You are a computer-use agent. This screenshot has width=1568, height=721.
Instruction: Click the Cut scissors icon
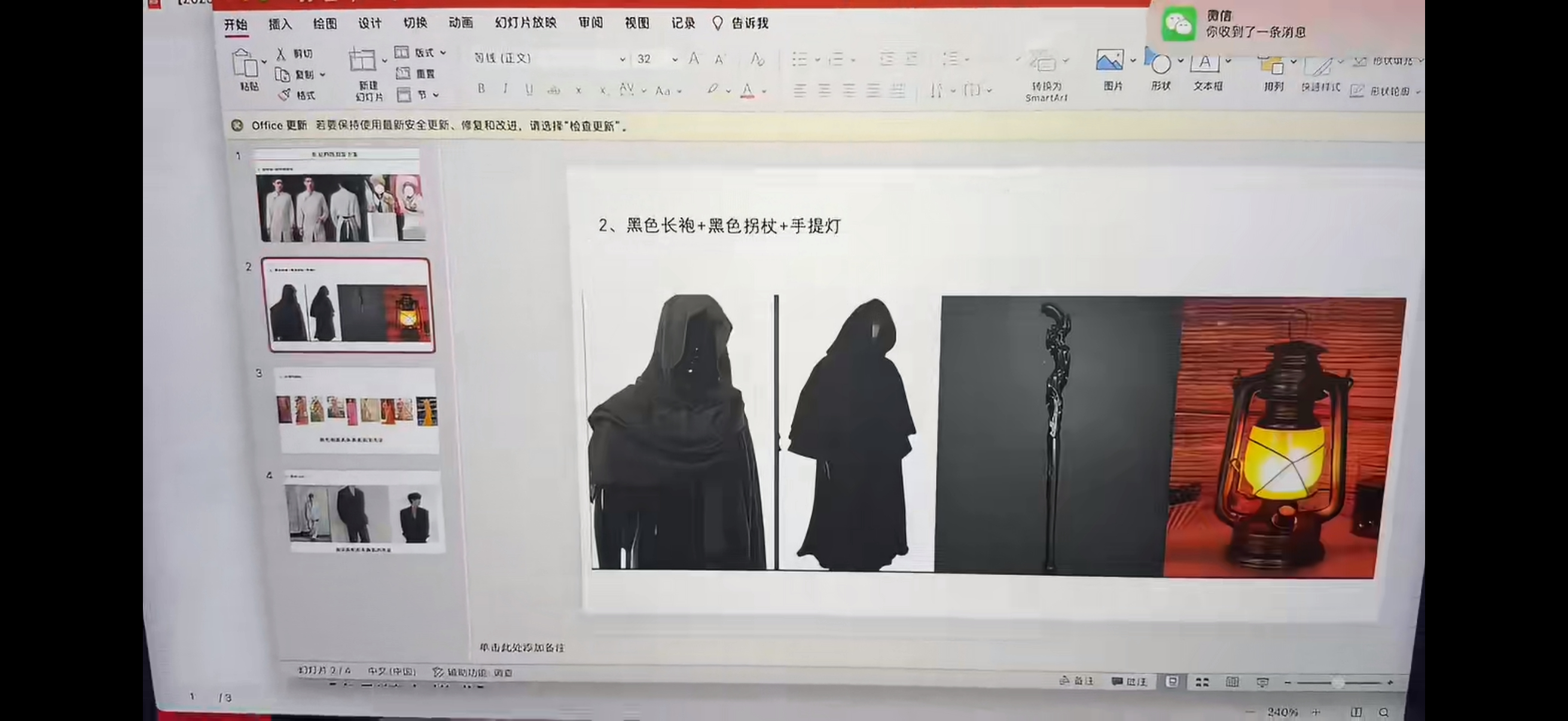280,54
